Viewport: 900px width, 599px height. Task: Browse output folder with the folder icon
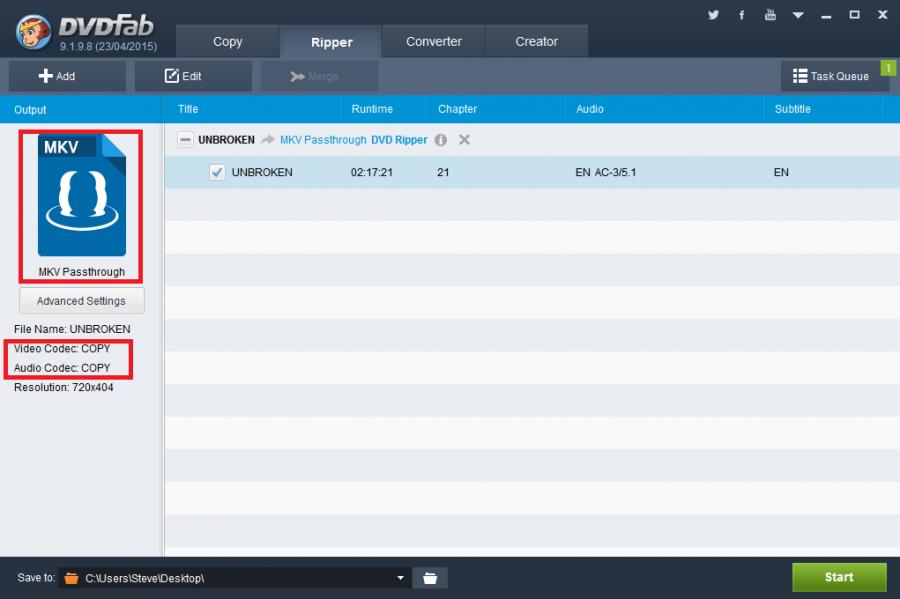pos(430,578)
